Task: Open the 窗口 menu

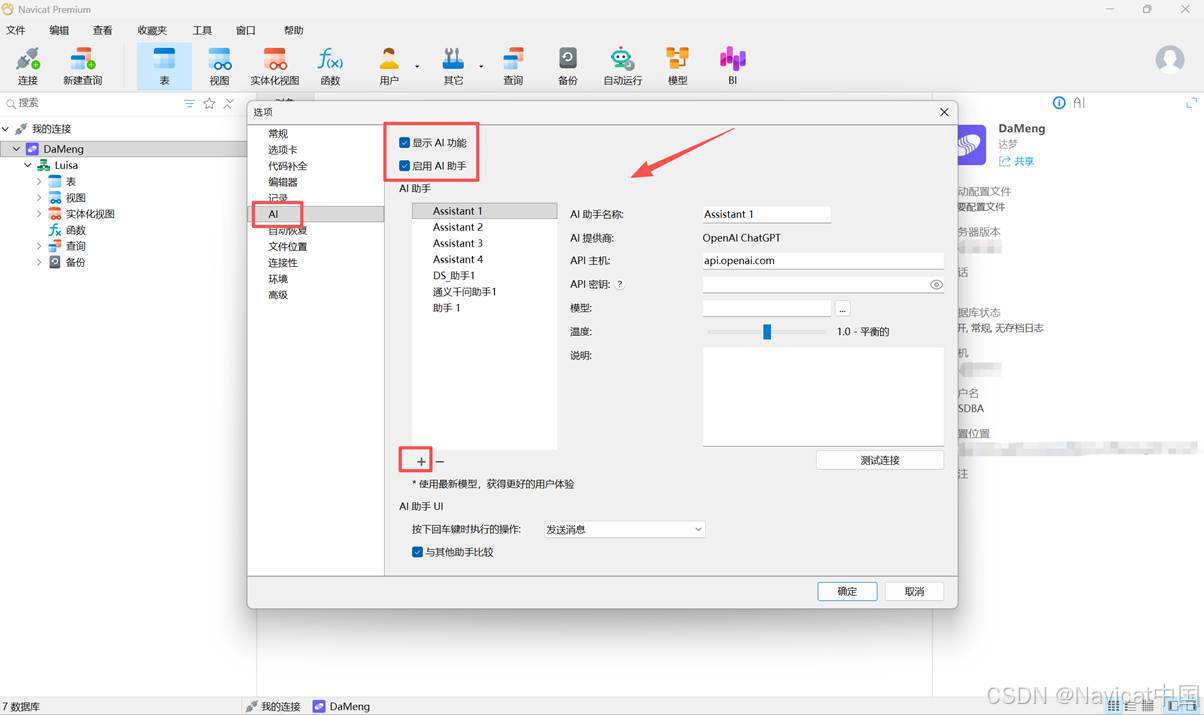Action: click(x=245, y=30)
